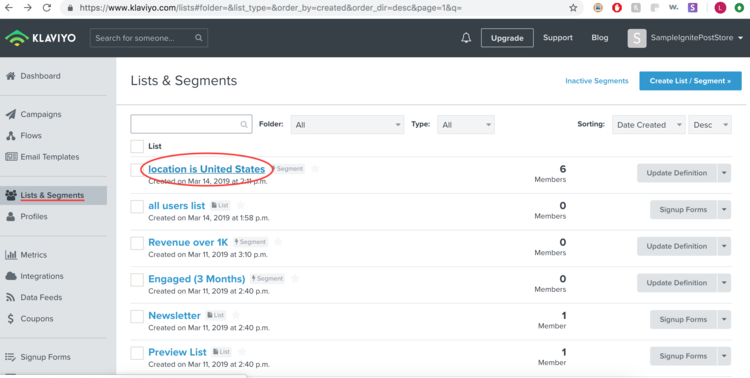Open the Date Created sorting dropdown
This screenshot has height=378, width=750.
649,124
